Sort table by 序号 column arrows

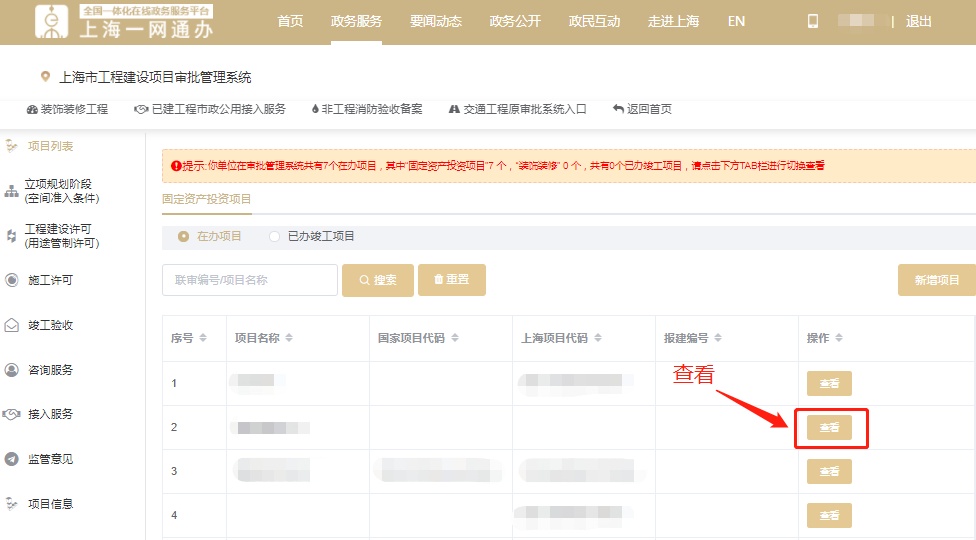pyautogui.click(x=203, y=338)
